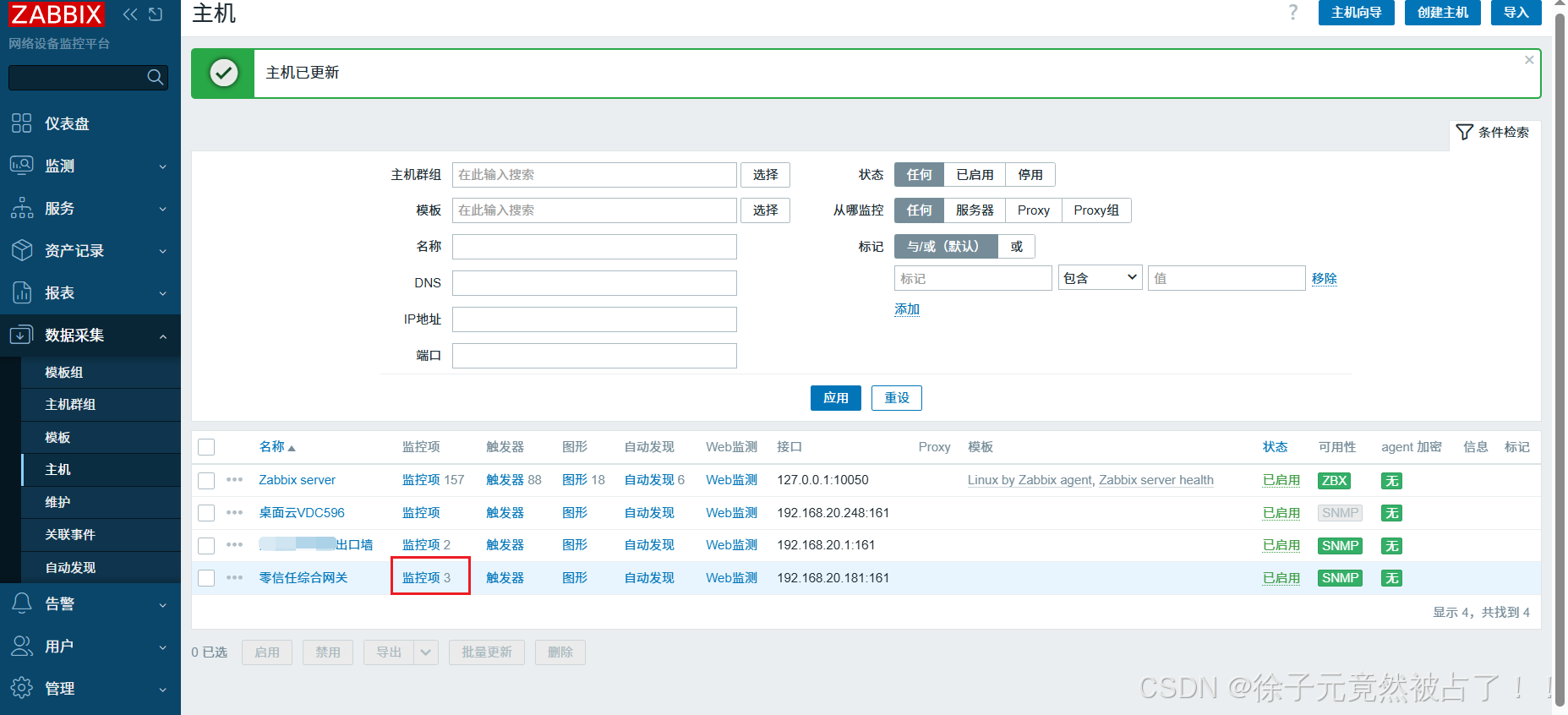Click the 仪表盘 dashboard icon
Screen dimensions: 1568x715
(x=22, y=123)
